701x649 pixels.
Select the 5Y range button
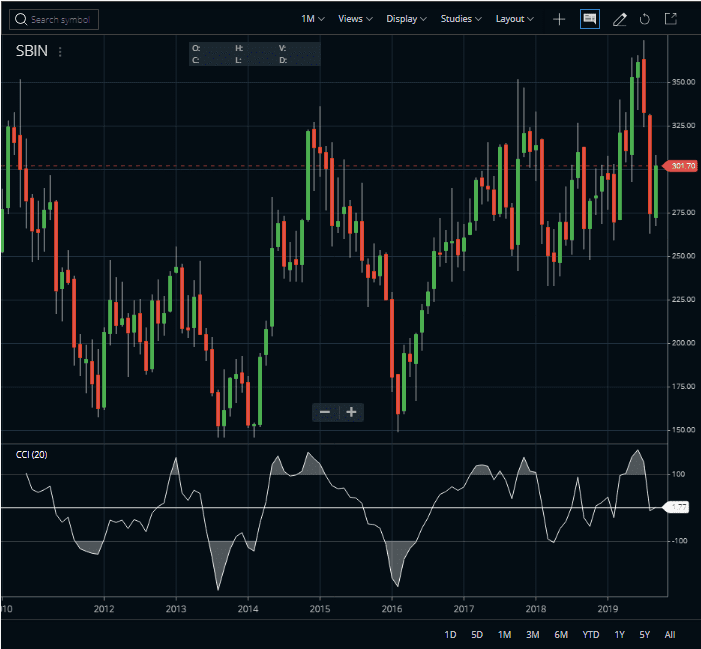click(x=645, y=634)
